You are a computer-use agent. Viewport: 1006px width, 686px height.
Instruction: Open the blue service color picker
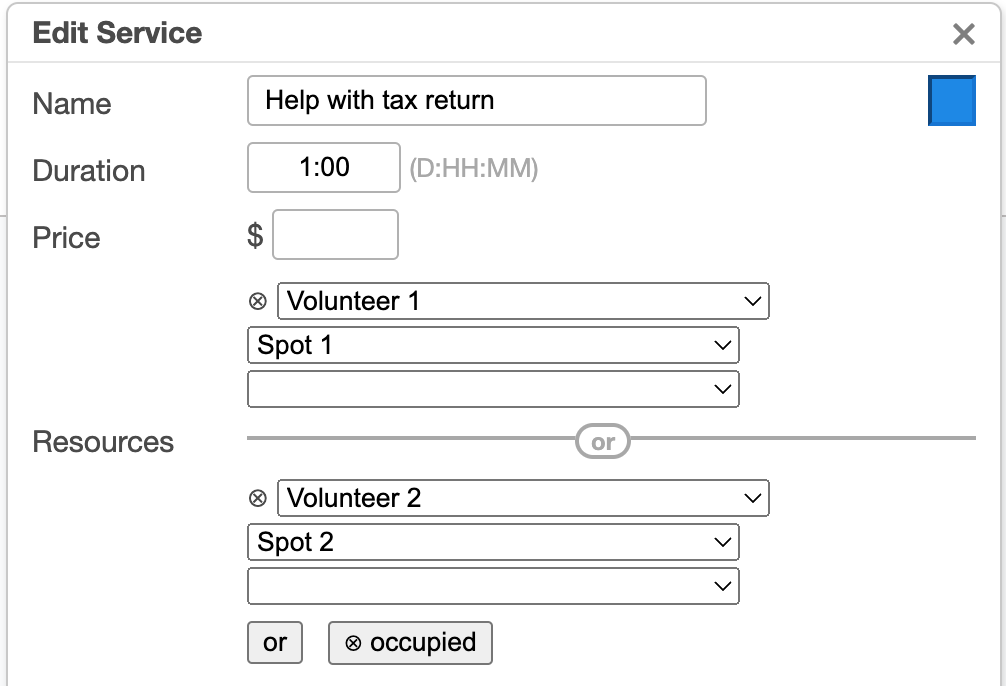coord(951,102)
